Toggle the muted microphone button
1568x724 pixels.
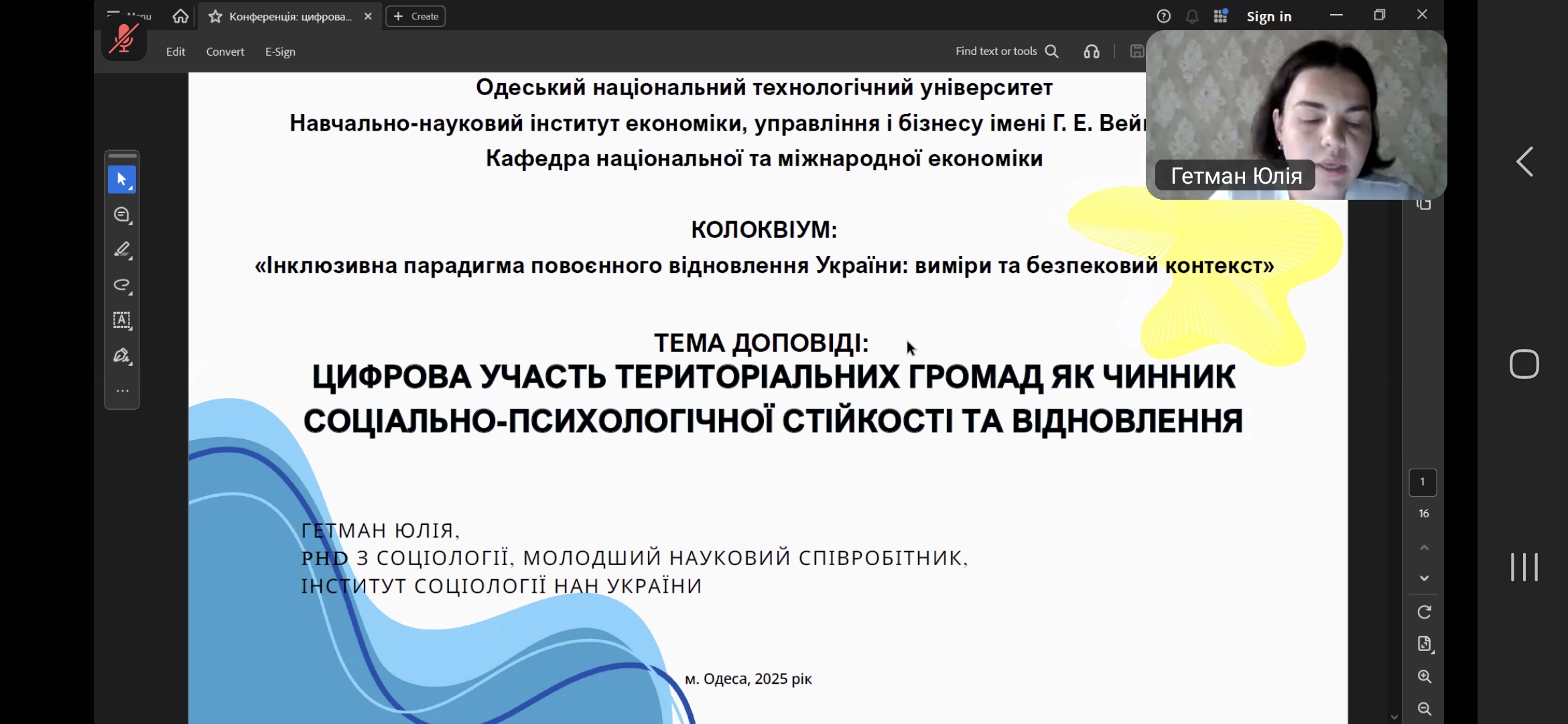(124, 39)
